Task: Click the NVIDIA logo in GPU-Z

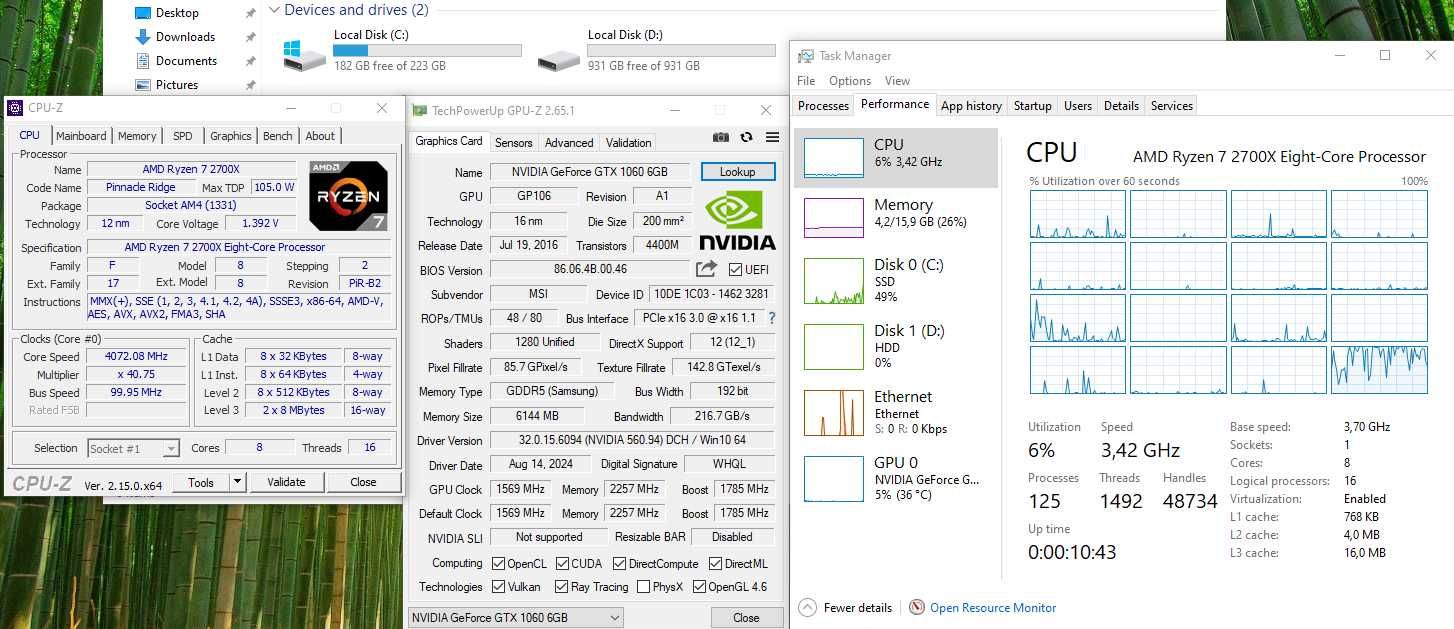Action: pyautogui.click(x=737, y=220)
